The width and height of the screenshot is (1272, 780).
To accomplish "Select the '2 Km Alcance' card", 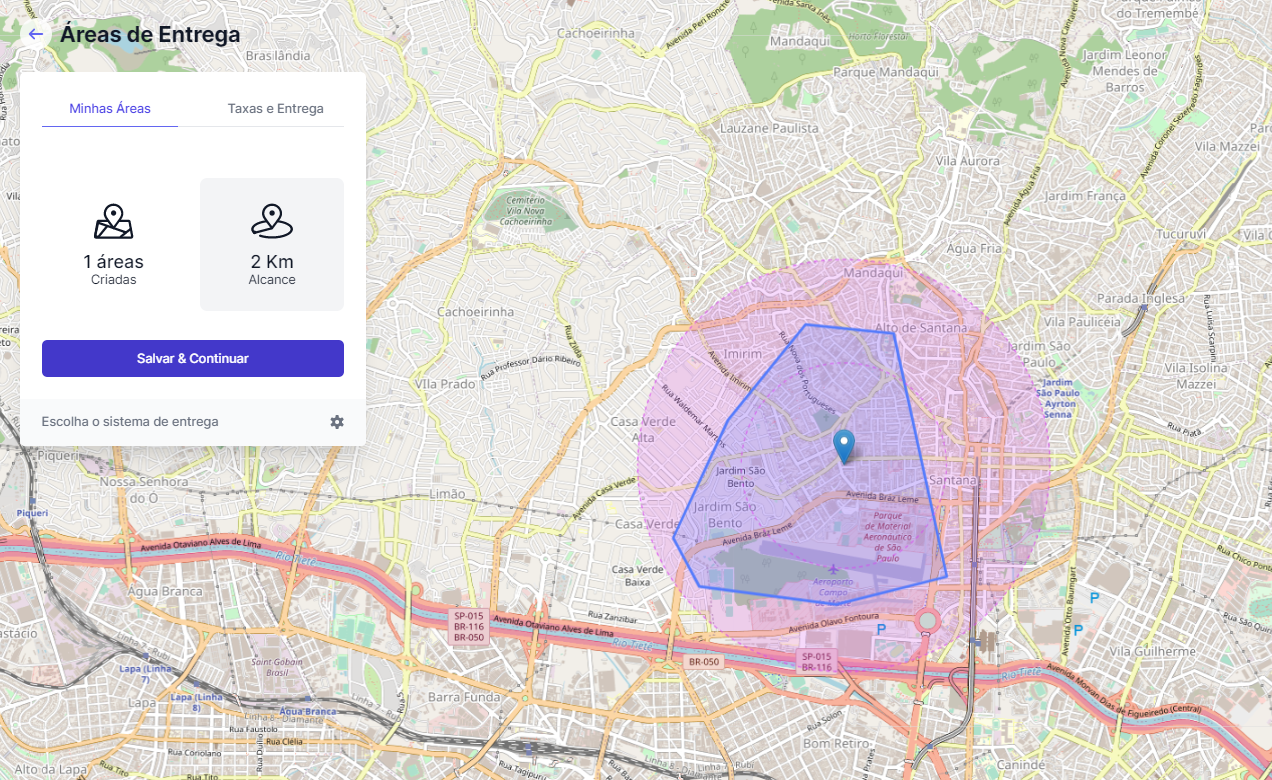I will coord(272,245).
